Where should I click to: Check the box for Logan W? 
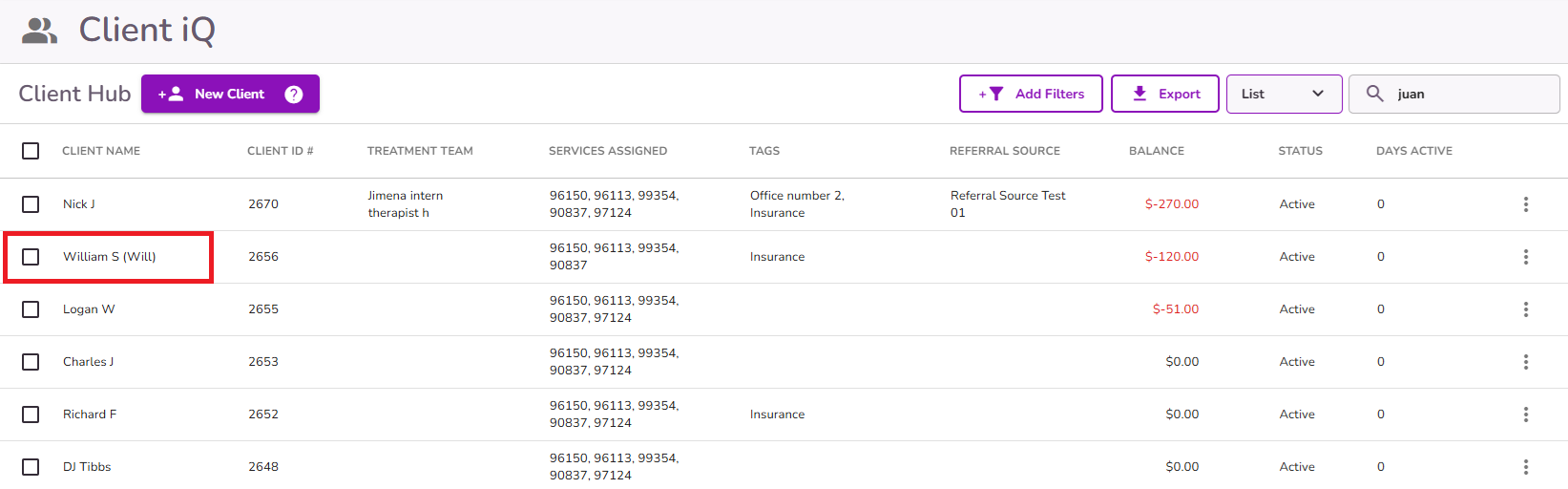[31, 309]
